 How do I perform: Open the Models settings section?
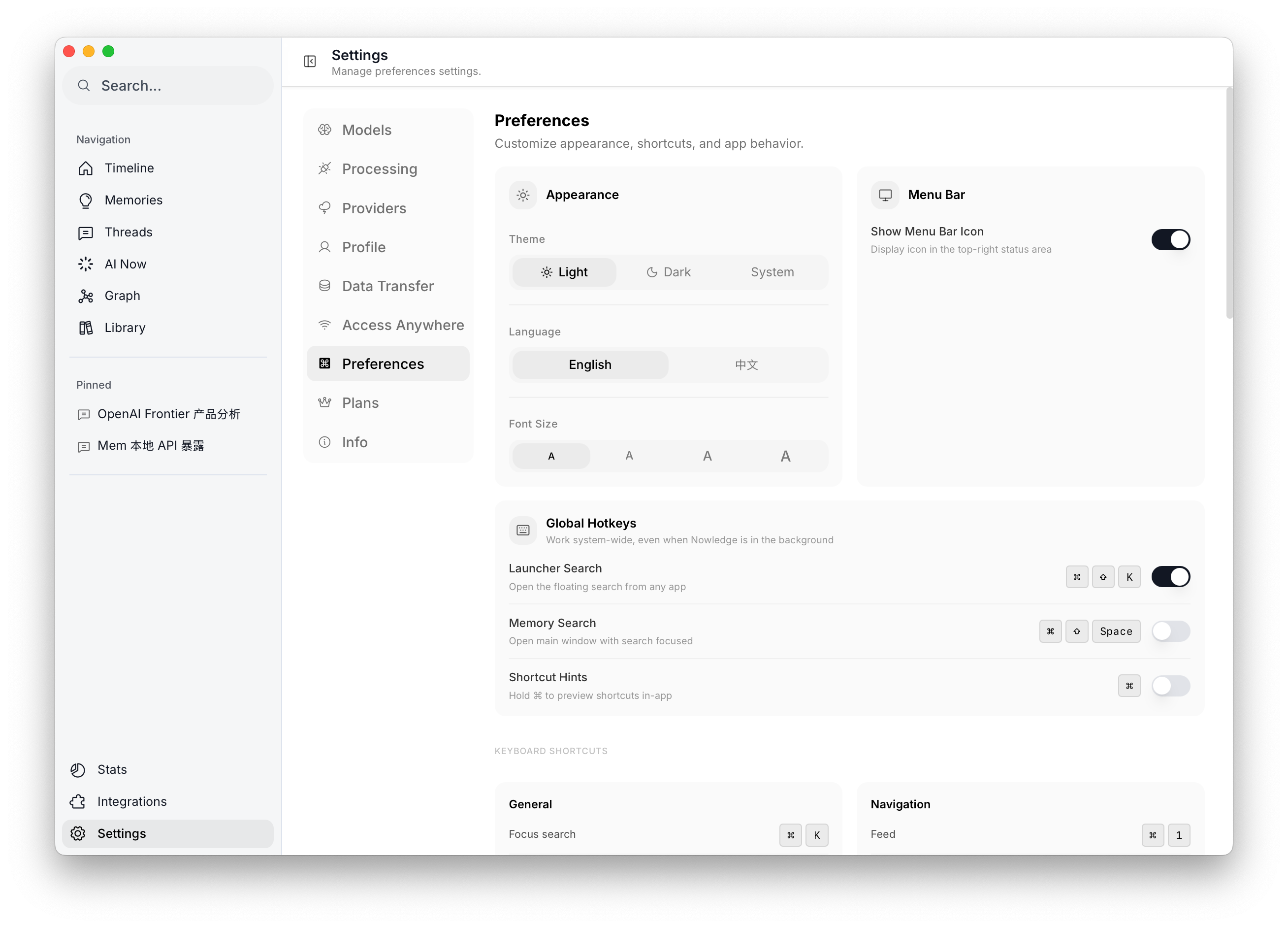point(366,130)
